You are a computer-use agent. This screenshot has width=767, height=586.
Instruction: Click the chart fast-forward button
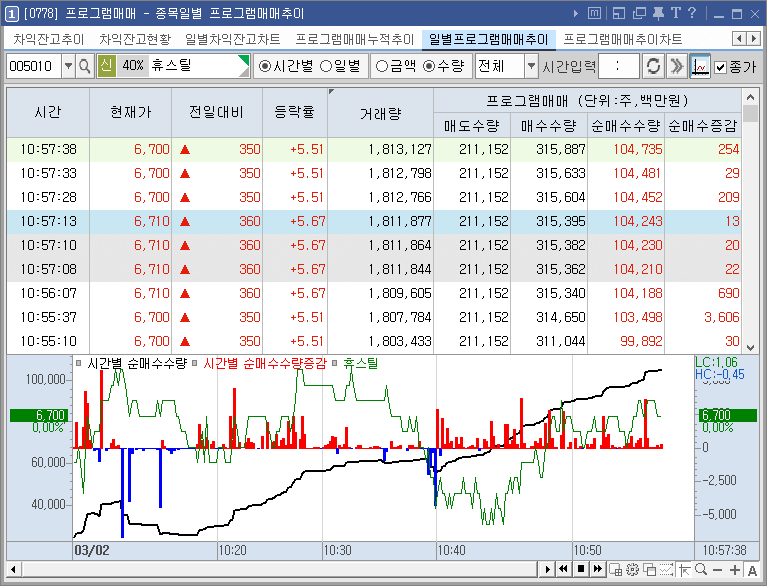coord(598,569)
